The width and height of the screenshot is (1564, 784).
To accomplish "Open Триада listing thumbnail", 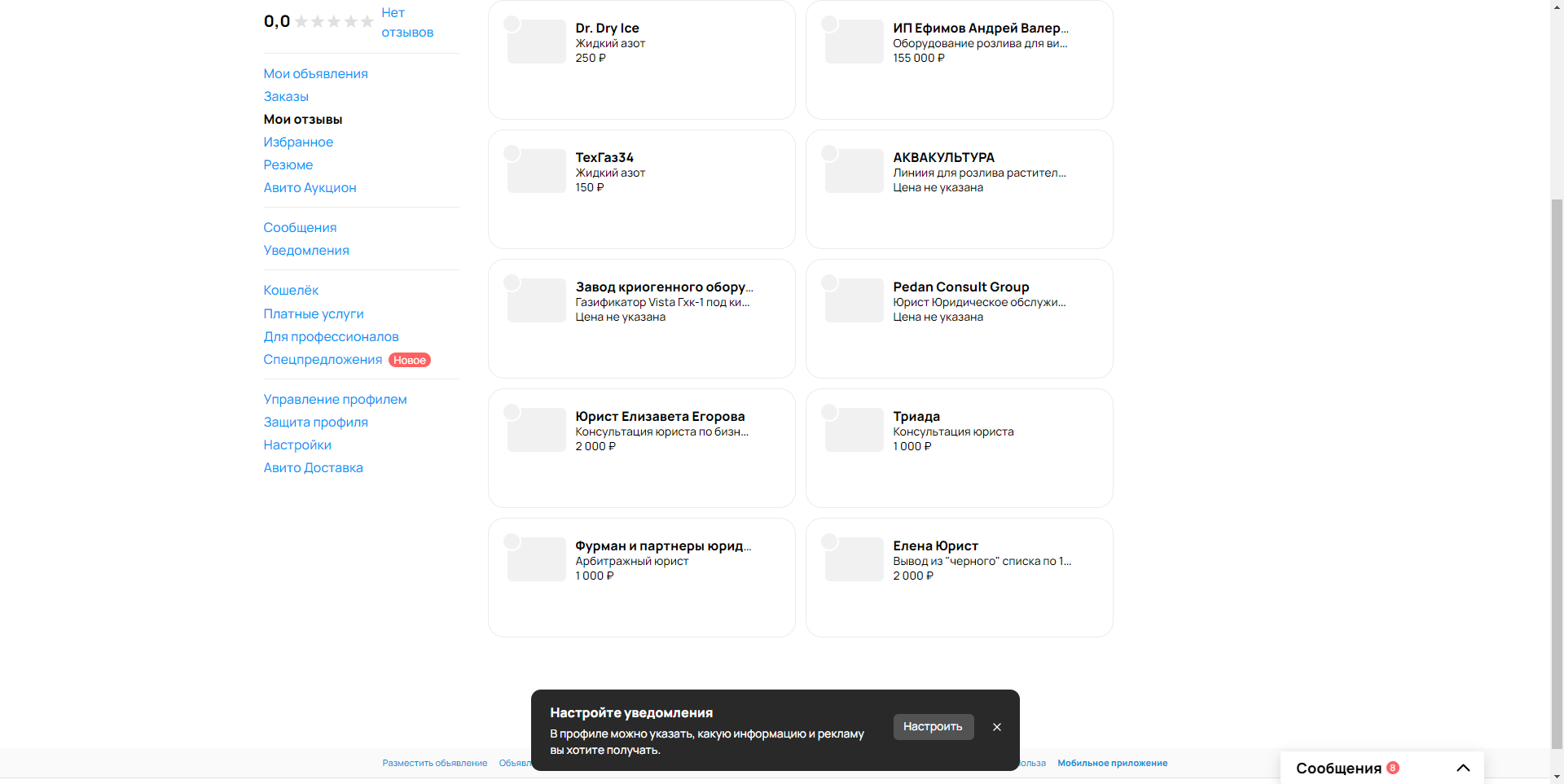I will [x=854, y=430].
